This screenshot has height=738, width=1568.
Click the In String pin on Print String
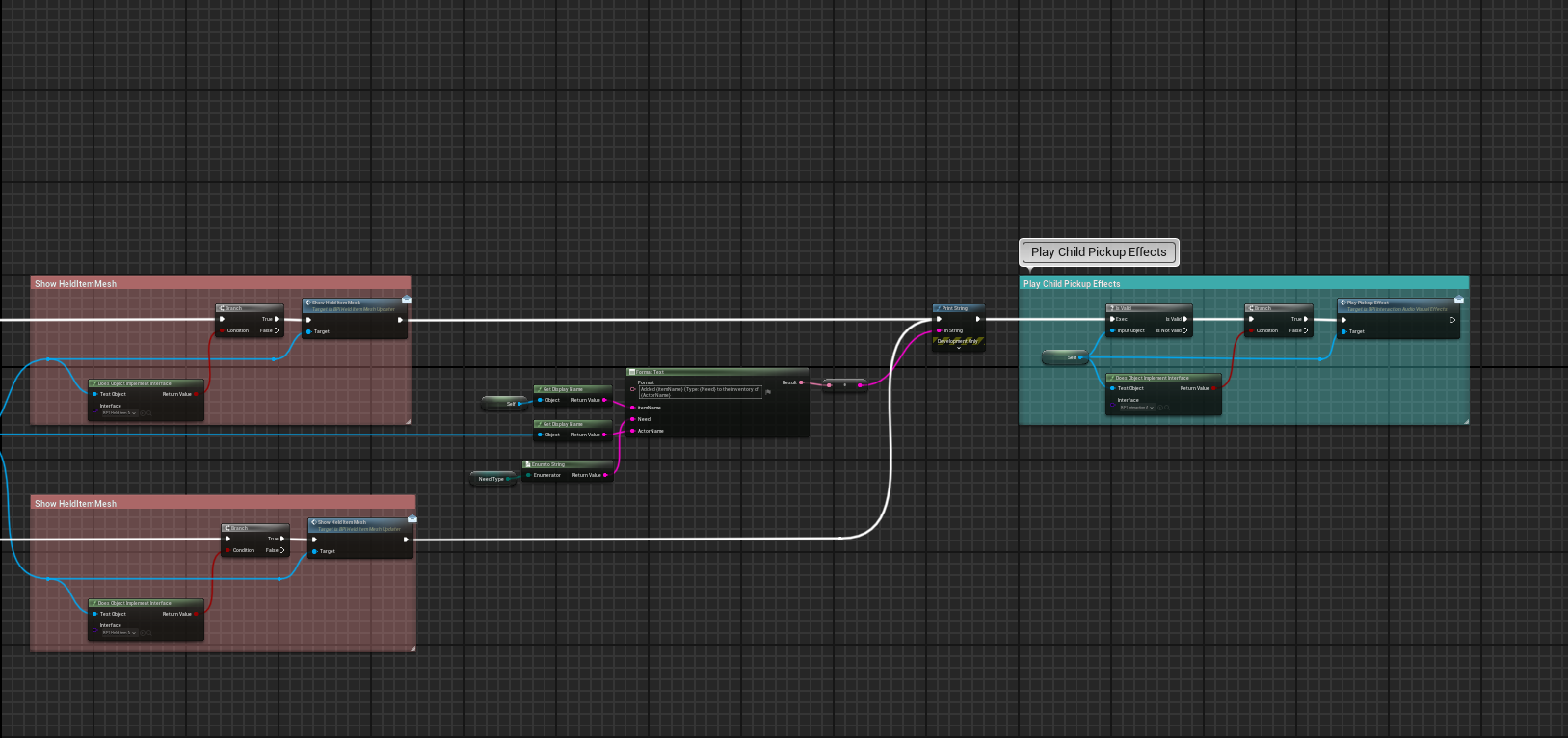click(940, 330)
